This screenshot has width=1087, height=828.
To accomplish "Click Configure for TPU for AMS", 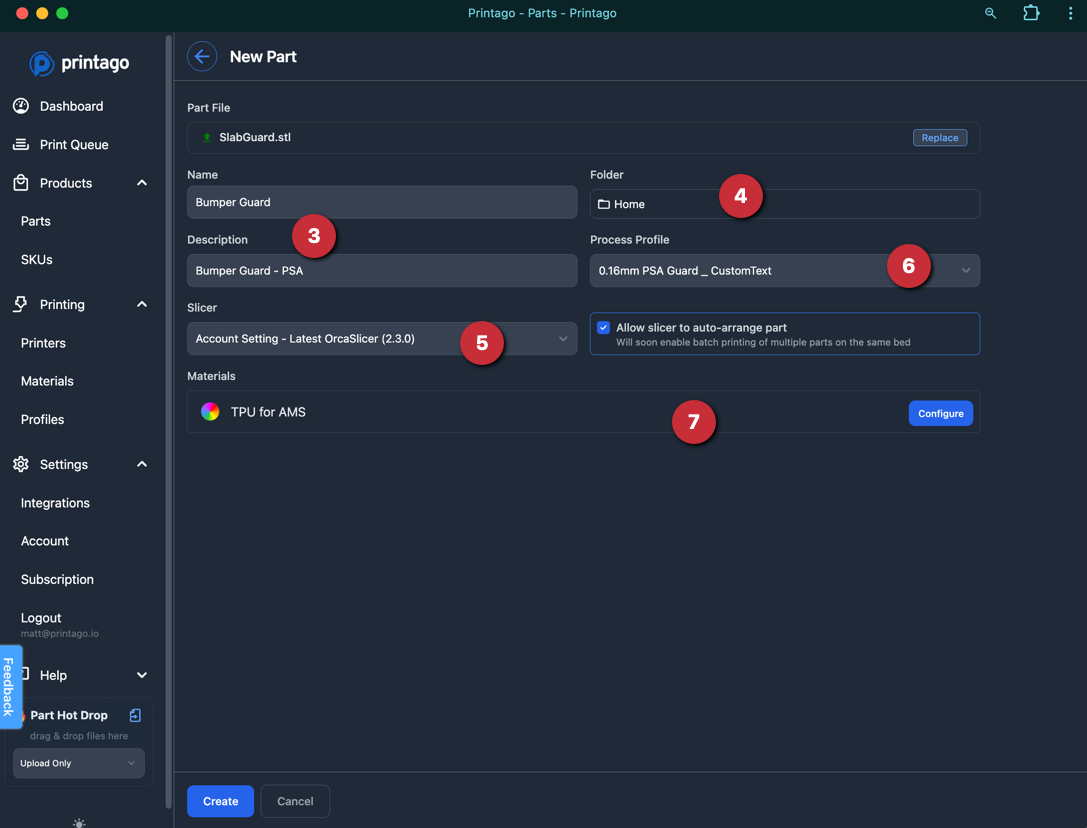I will pyautogui.click(x=940, y=413).
